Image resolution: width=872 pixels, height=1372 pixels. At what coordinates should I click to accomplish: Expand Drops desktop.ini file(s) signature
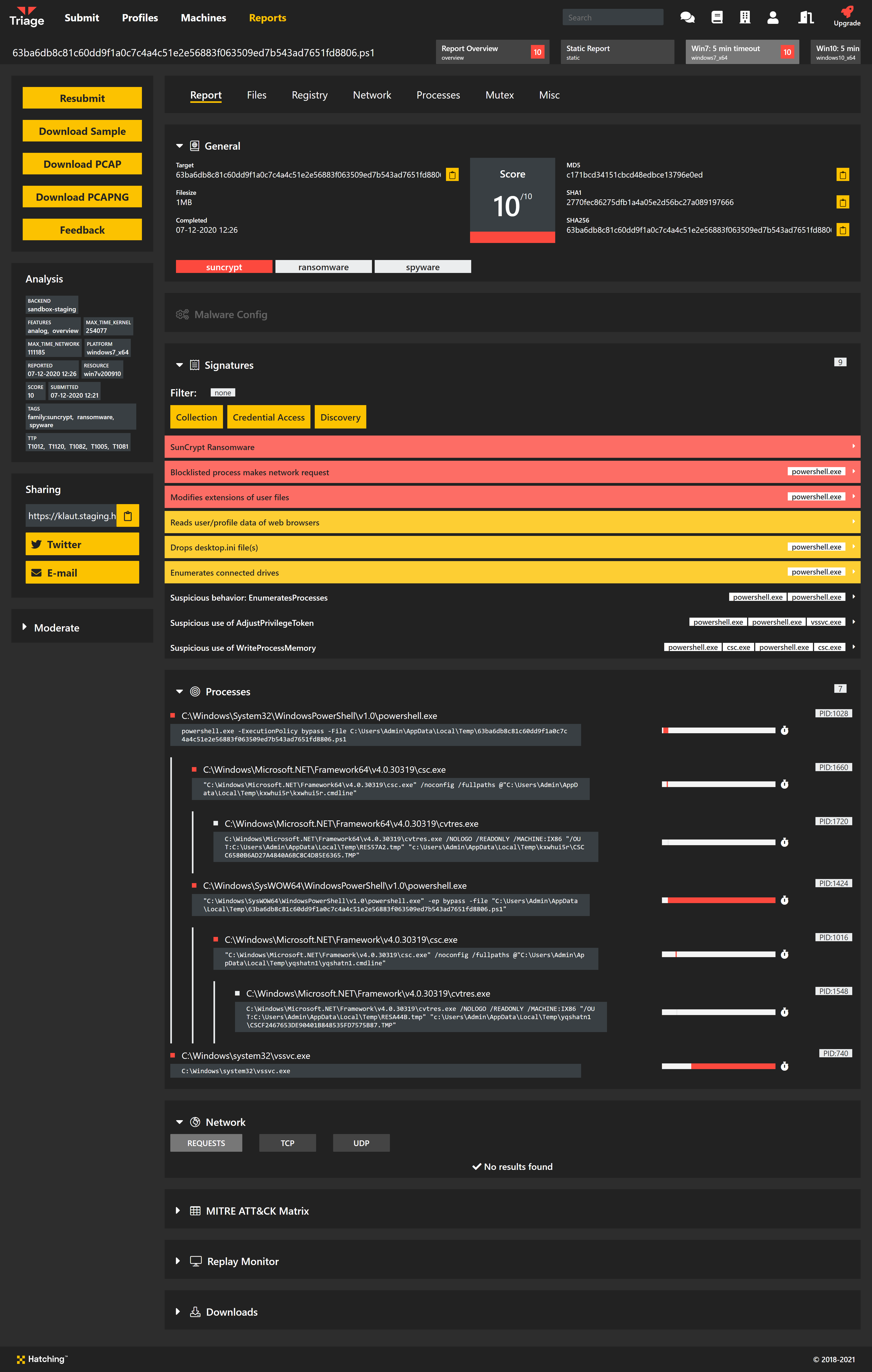click(512, 547)
